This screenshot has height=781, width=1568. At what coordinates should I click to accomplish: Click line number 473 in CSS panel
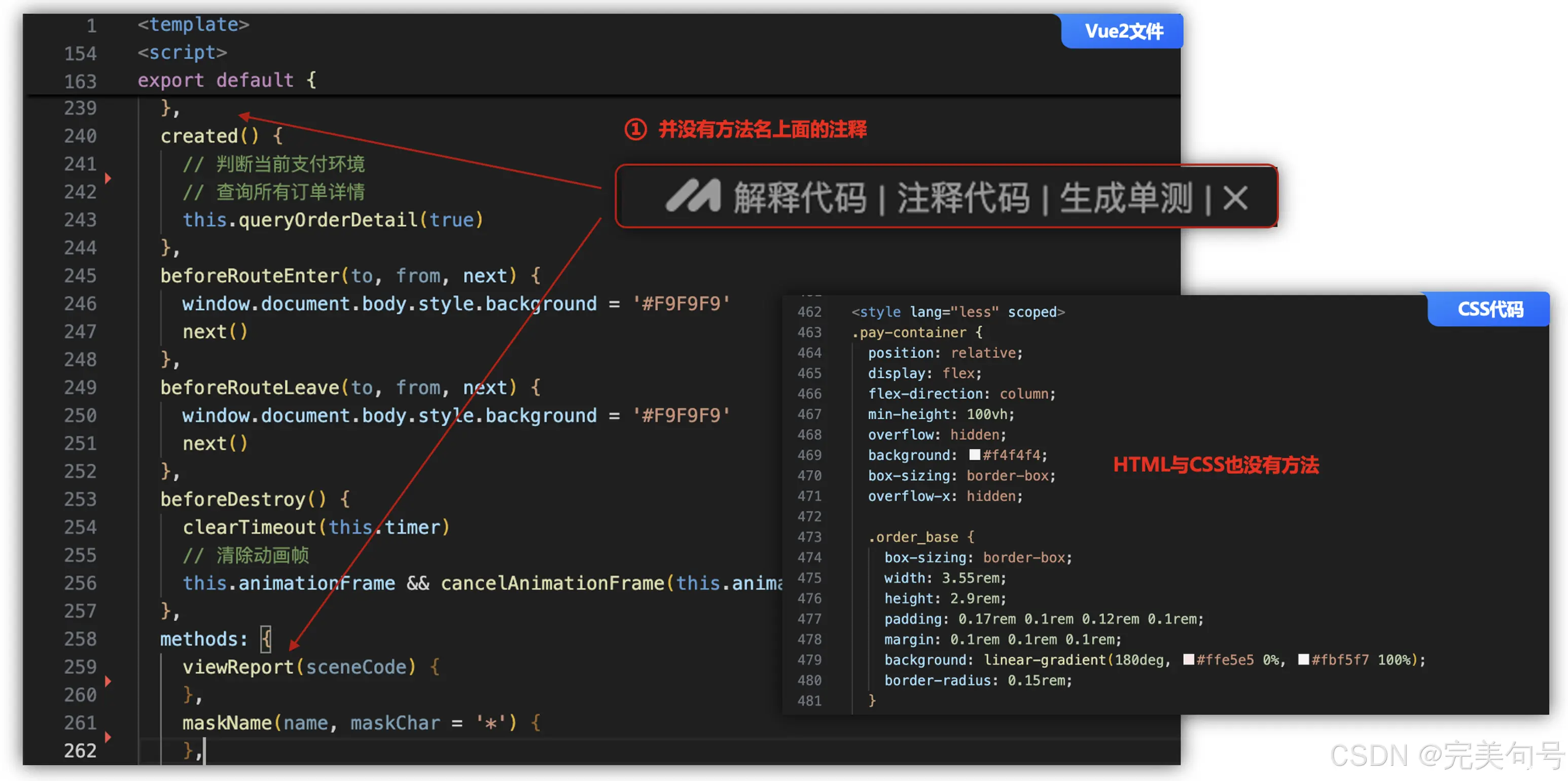[x=809, y=537]
